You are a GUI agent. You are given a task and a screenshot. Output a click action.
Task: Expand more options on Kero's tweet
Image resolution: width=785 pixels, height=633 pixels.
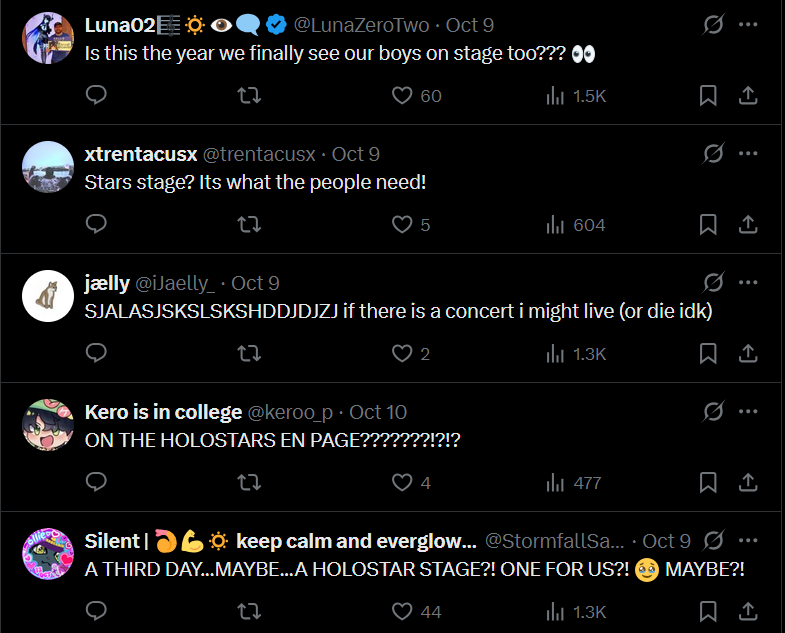click(x=748, y=412)
